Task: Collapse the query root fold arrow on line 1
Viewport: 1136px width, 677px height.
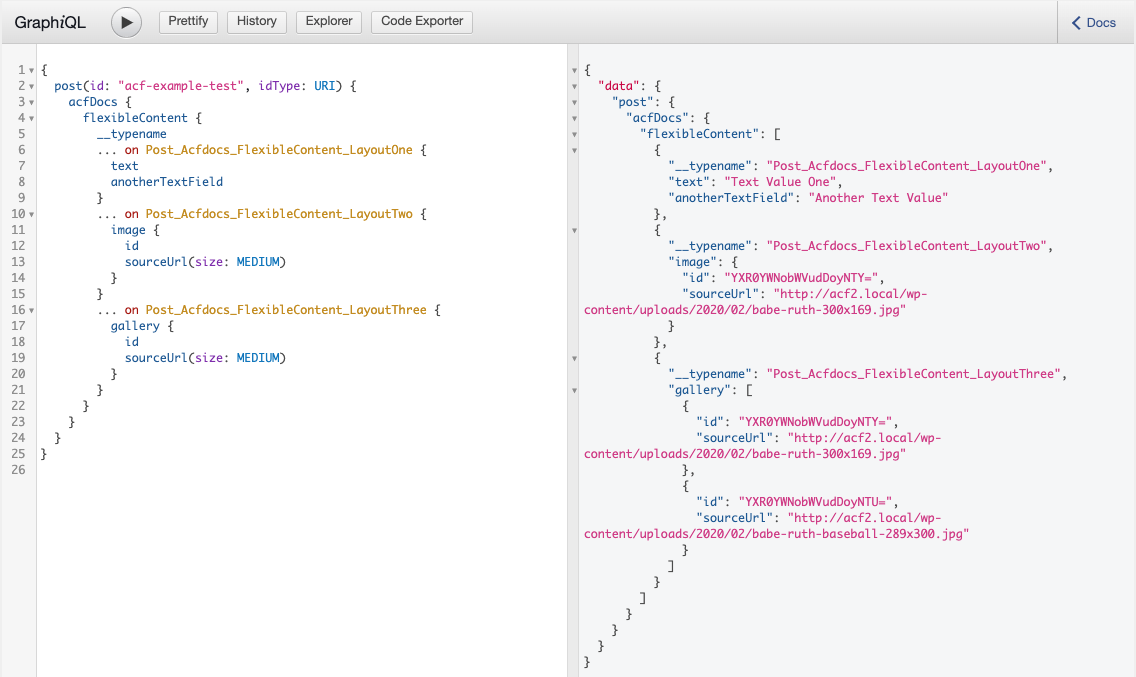Action: (x=31, y=70)
